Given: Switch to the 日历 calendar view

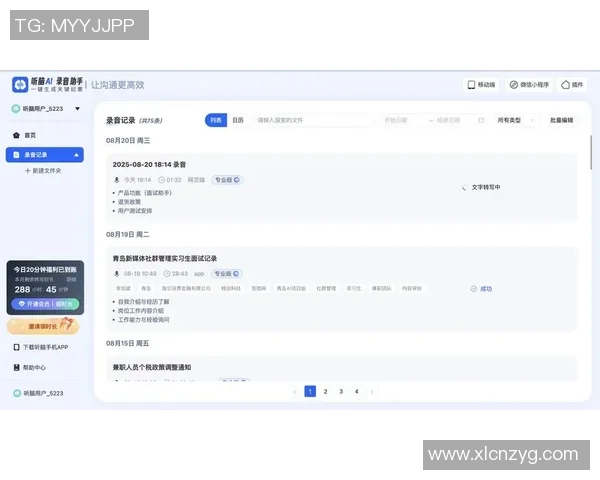Looking at the screenshot, I should tap(238, 120).
